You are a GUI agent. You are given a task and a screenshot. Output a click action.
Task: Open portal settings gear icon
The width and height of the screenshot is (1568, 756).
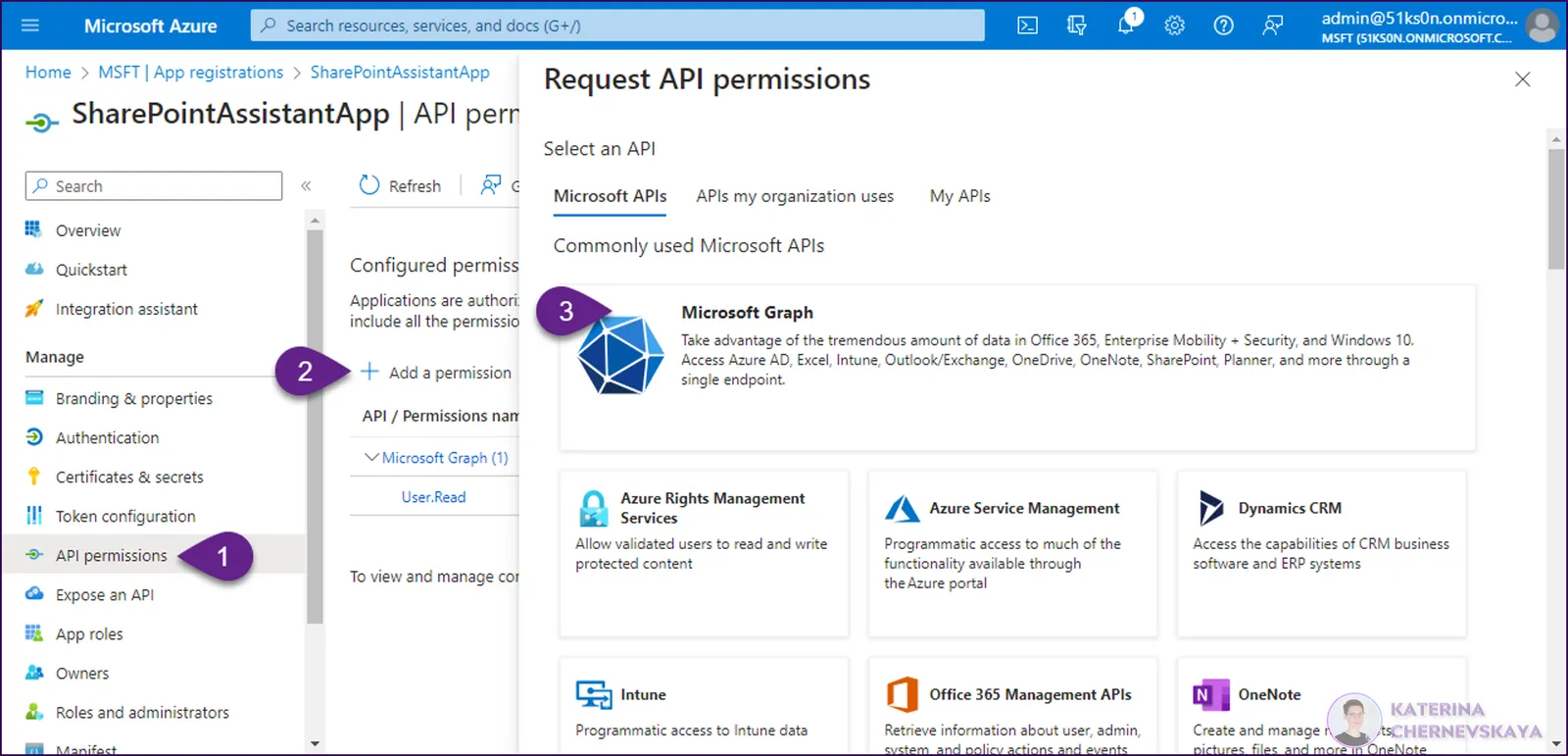click(1174, 25)
